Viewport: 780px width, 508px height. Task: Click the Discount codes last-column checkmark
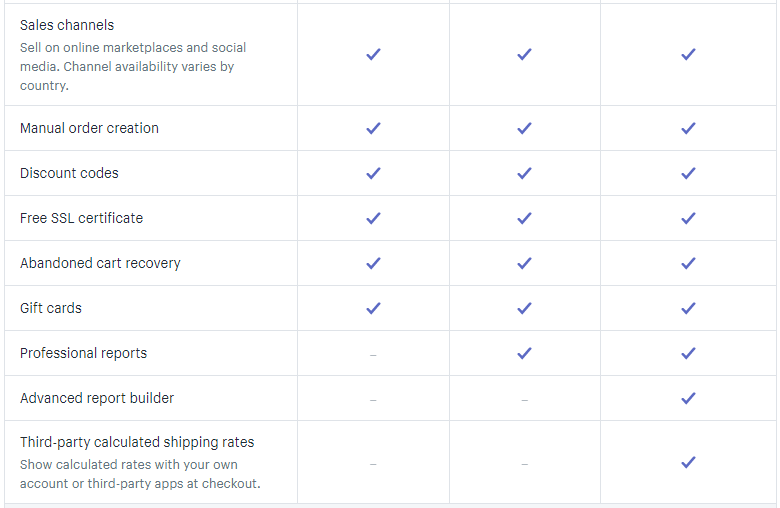click(688, 173)
